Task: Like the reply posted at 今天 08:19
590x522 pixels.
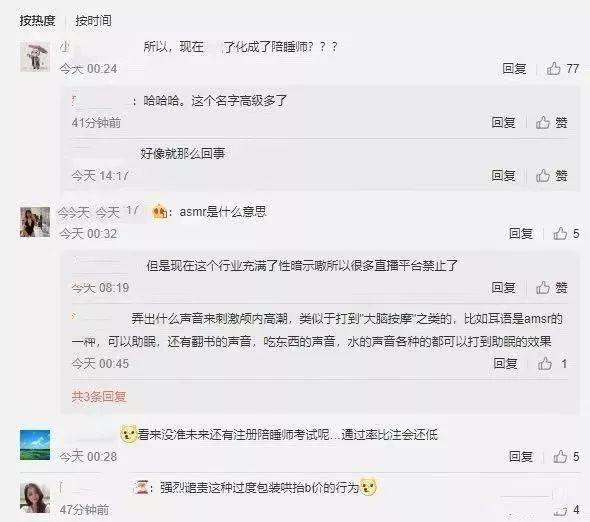Action: pyautogui.click(x=551, y=288)
